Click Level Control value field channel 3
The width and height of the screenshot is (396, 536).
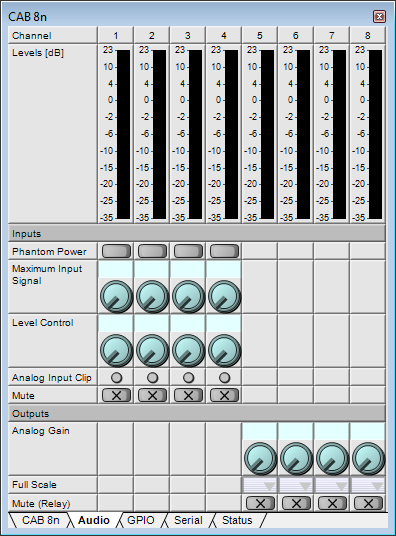(x=188, y=323)
